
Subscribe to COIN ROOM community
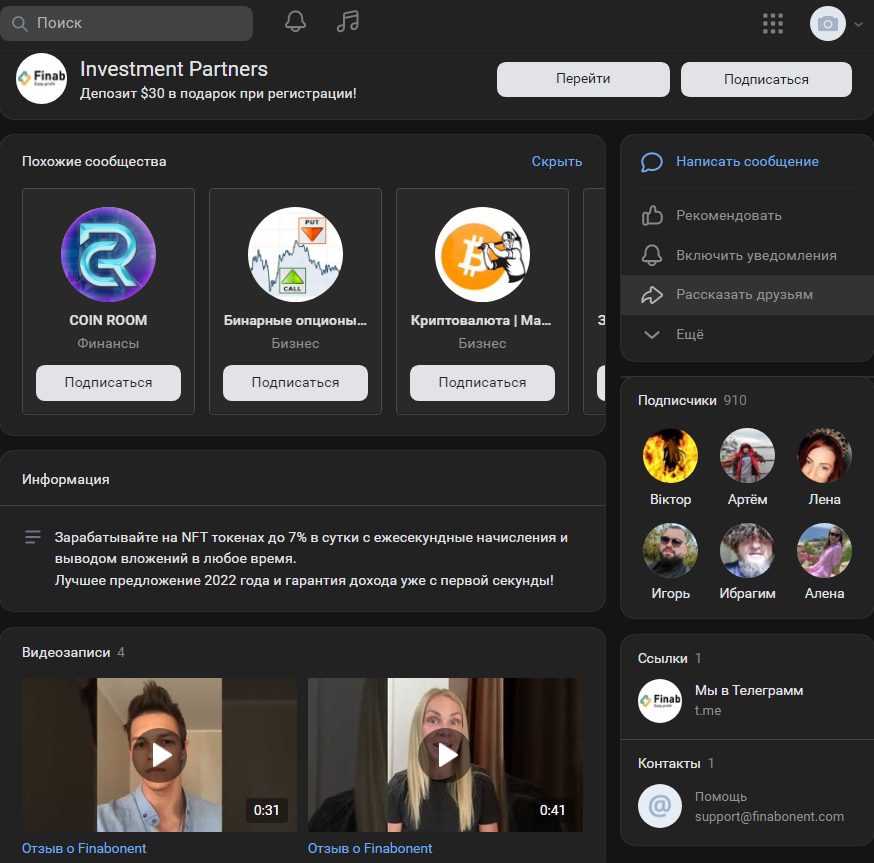[x=108, y=382]
